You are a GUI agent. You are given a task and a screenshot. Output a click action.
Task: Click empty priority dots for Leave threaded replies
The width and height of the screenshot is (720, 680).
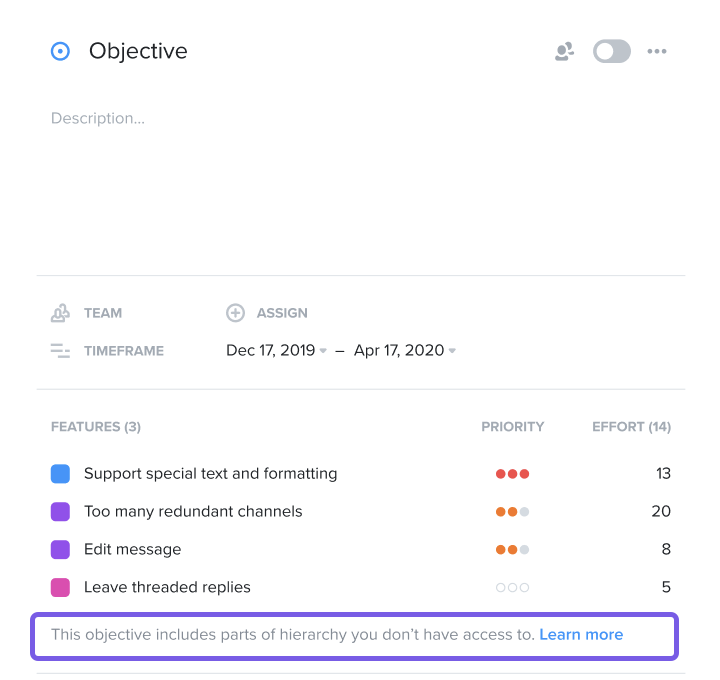coord(512,587)
